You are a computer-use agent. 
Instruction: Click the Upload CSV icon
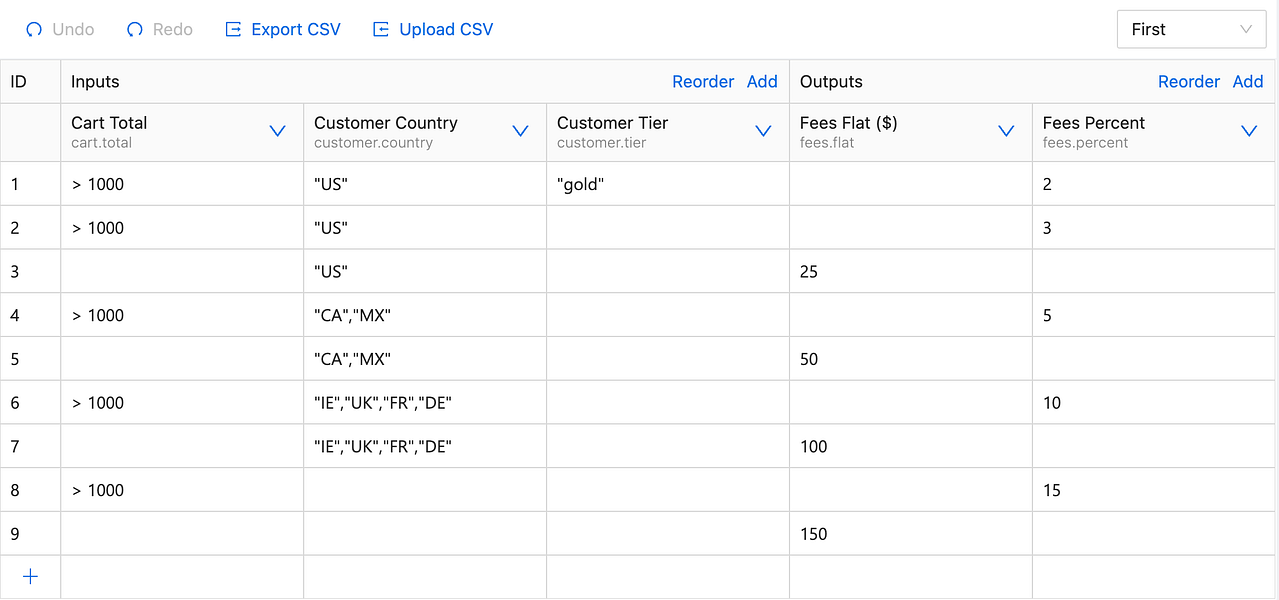381,30
